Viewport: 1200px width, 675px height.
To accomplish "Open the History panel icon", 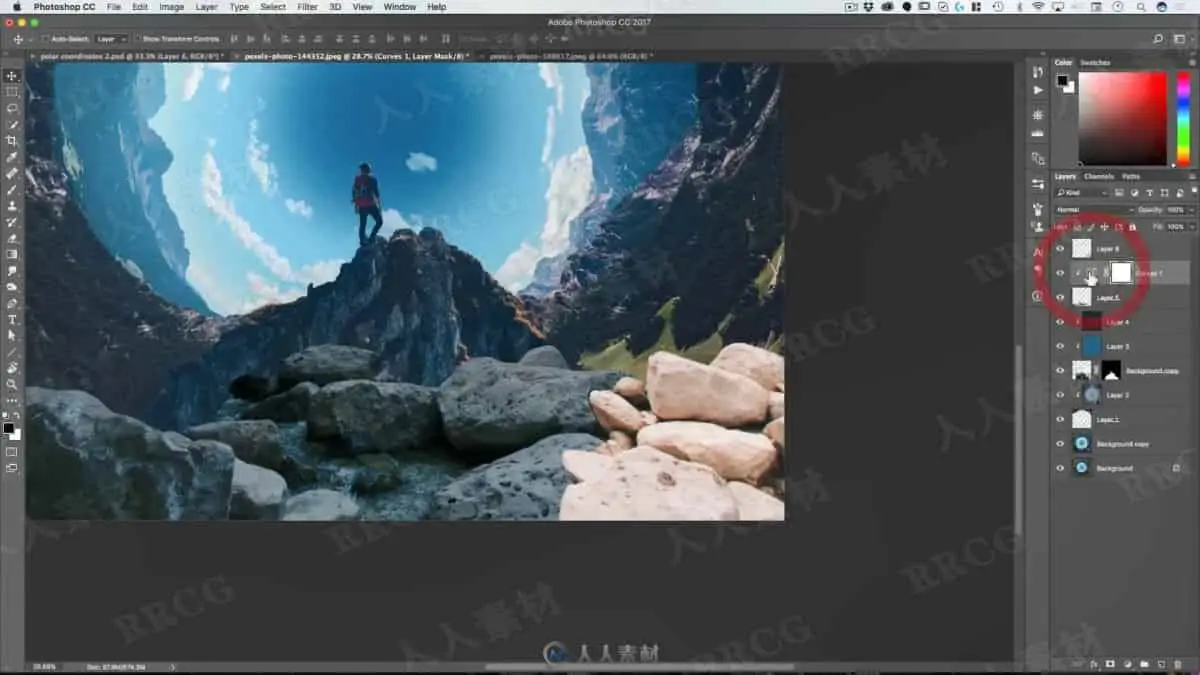I will coord(1037,73).
